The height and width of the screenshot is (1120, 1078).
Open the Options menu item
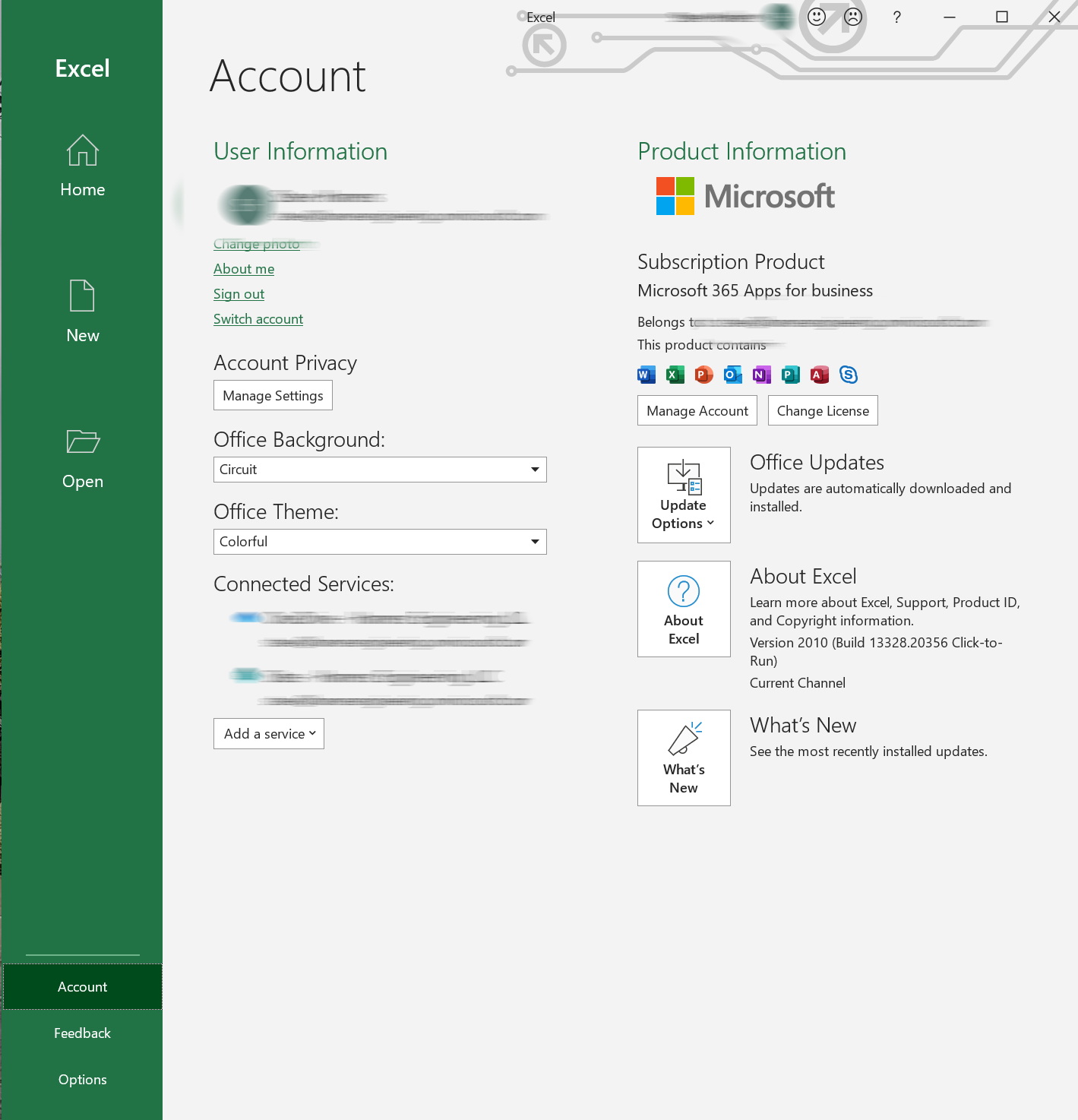[81, 1079]
